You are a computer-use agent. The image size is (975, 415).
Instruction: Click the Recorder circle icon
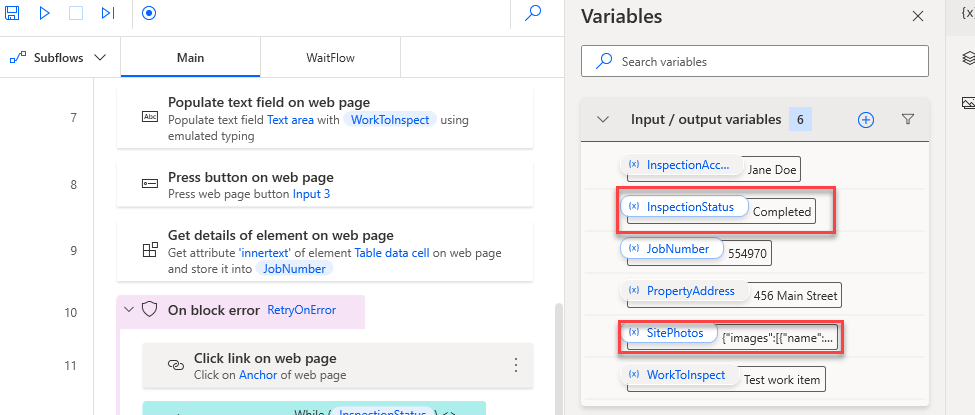(x=149, y=13)
